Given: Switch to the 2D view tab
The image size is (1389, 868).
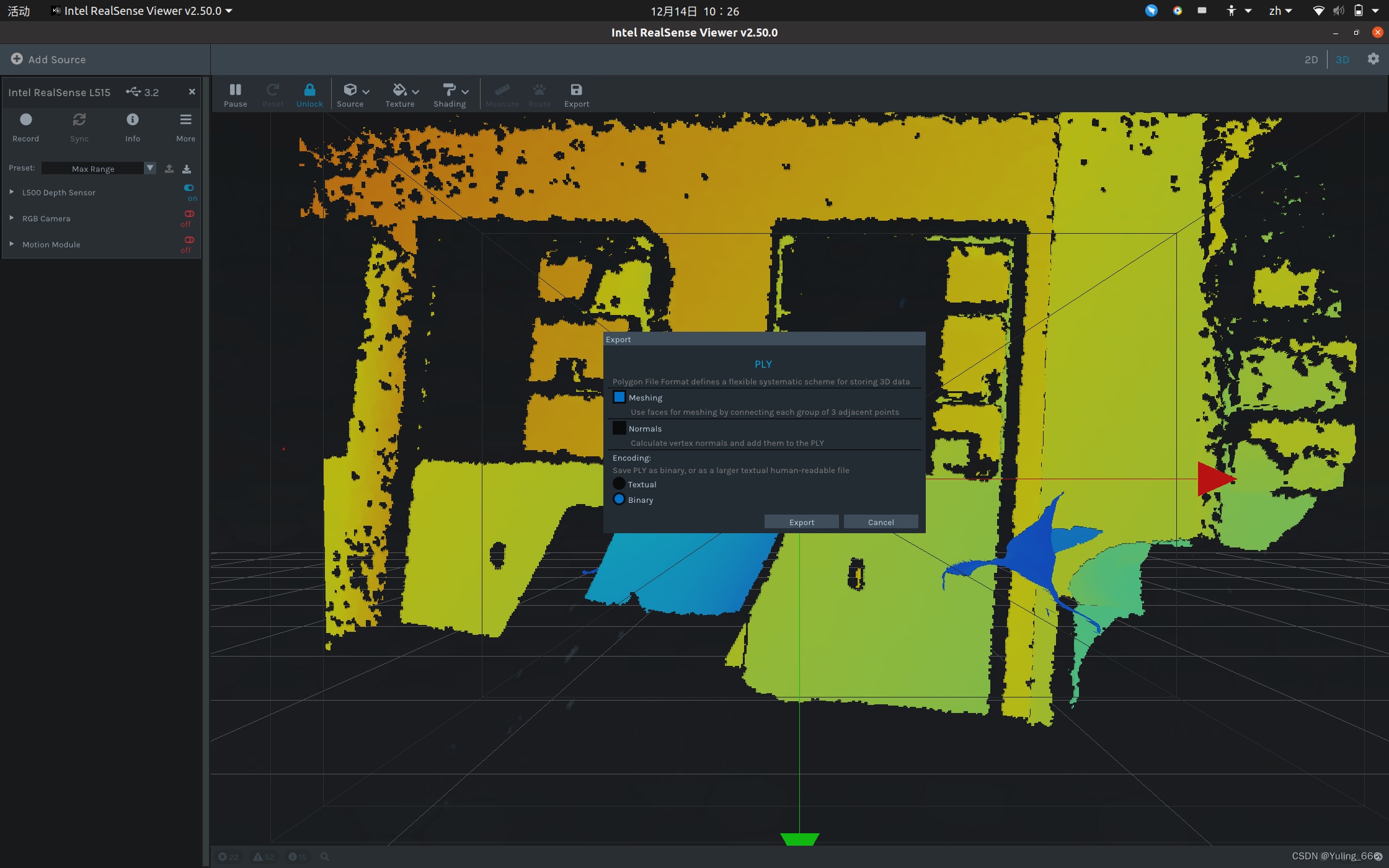Looking at the screenshot, I should coord(1311,60).
